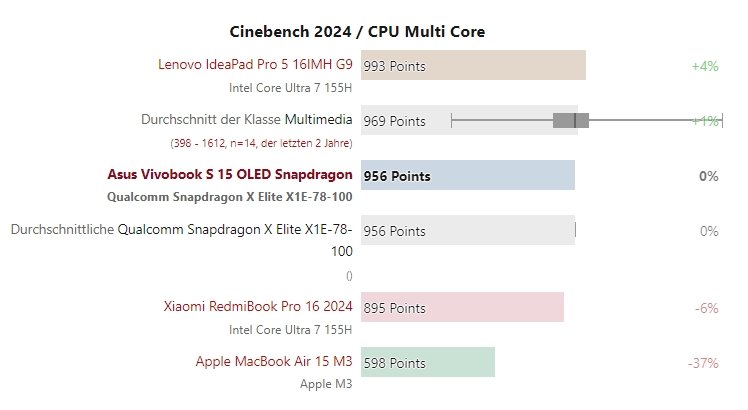Click the 969 Points bar label
Screen dimensions: 748x410
395,121
